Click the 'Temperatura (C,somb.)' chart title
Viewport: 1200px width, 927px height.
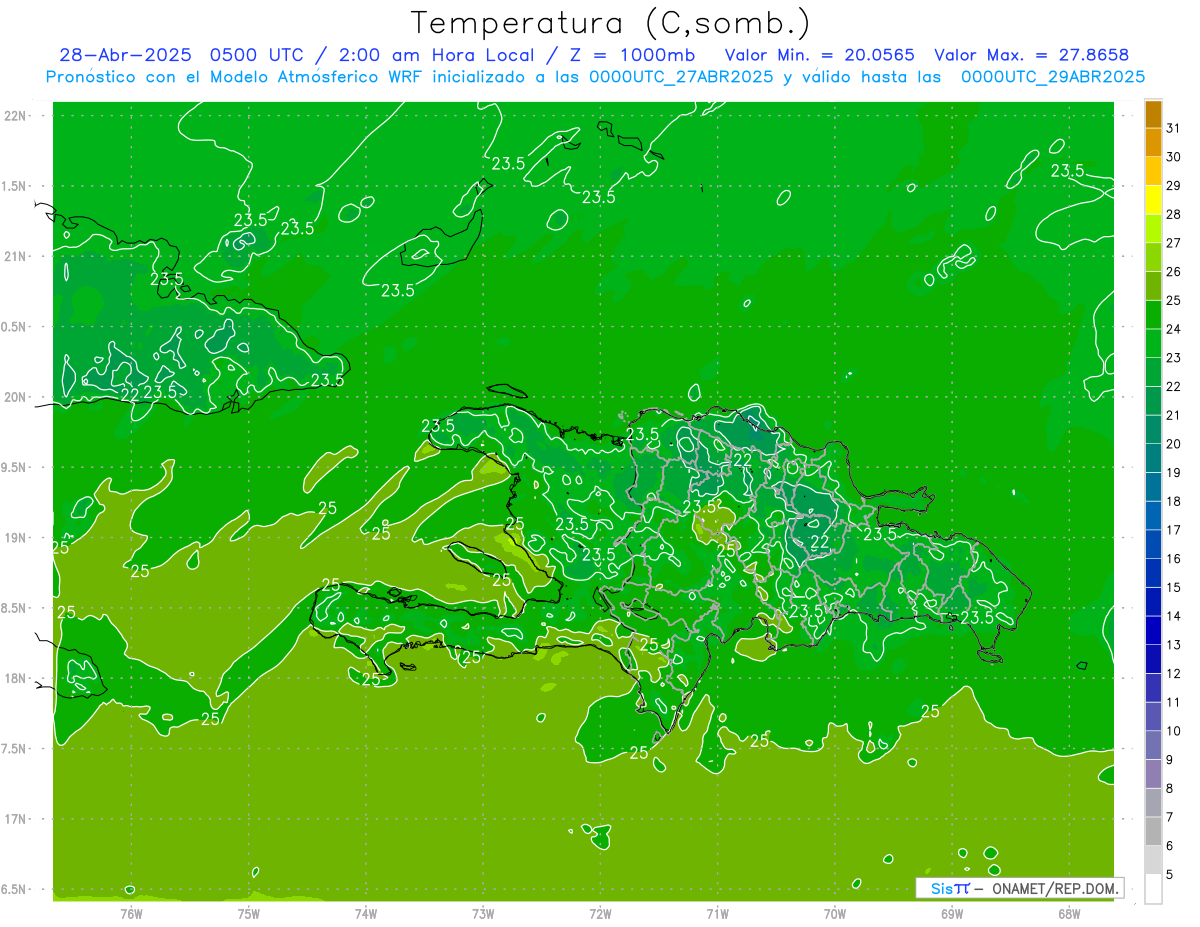click(611, 23)
